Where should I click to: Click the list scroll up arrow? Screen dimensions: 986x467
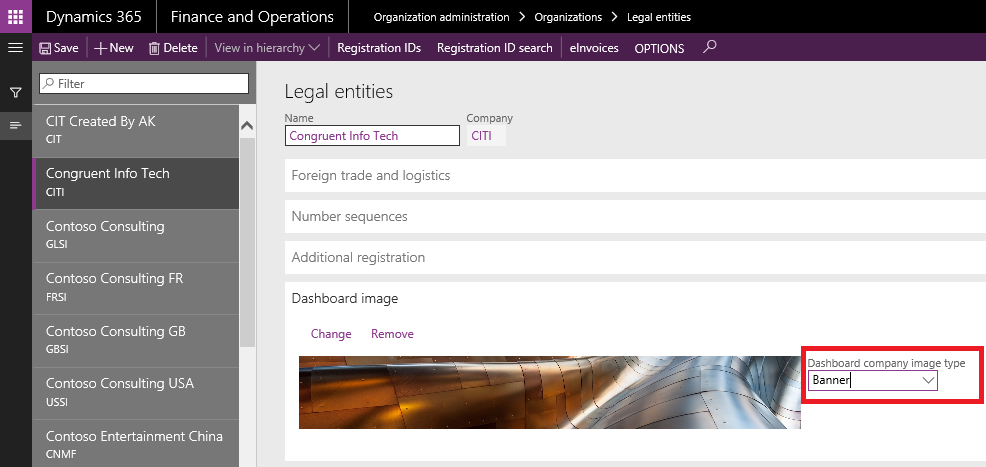click(247, 126)
